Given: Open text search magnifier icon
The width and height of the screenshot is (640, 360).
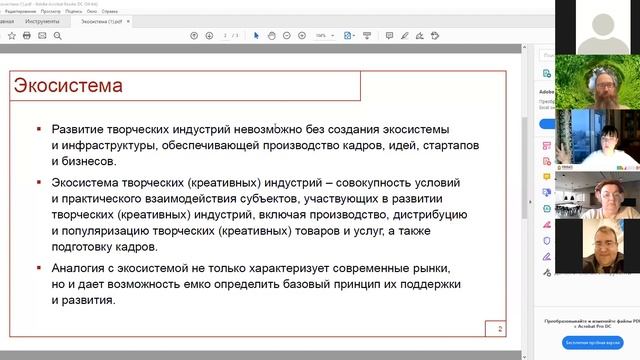Looking at the screenshot, I should (x=58, y=36).
